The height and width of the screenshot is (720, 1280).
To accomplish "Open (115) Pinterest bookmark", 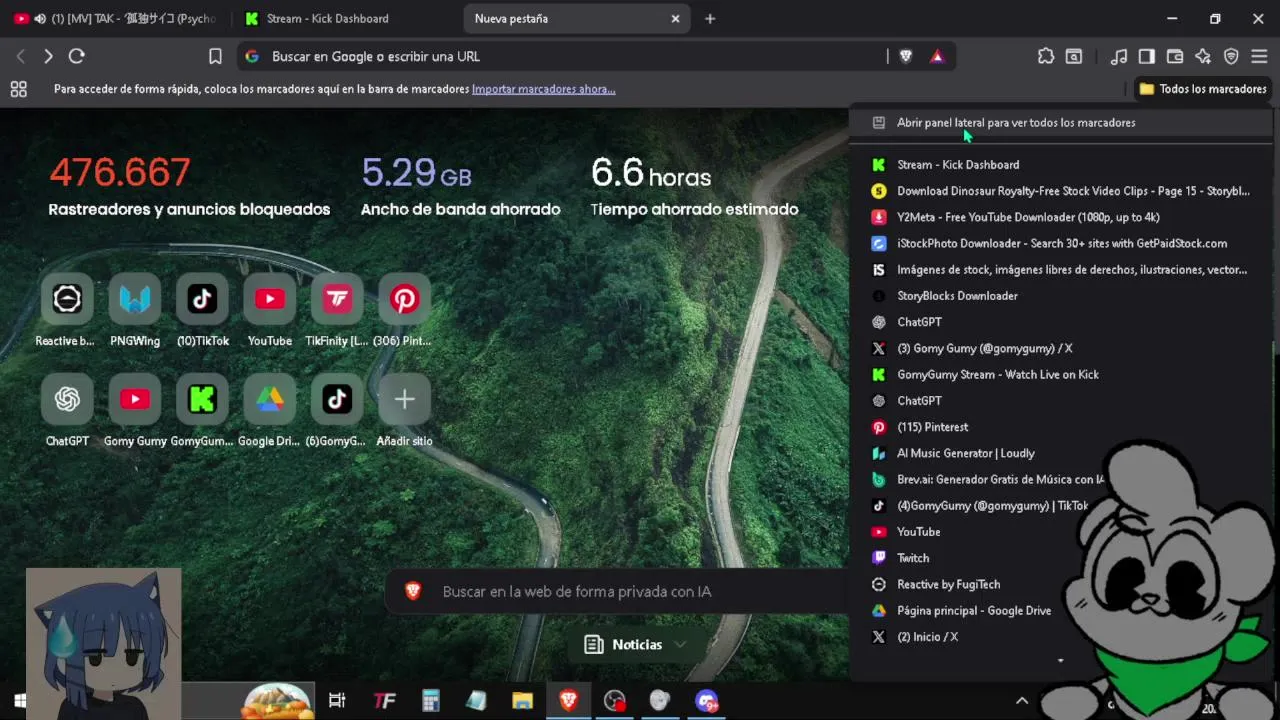I will (x=1060, y=427).
